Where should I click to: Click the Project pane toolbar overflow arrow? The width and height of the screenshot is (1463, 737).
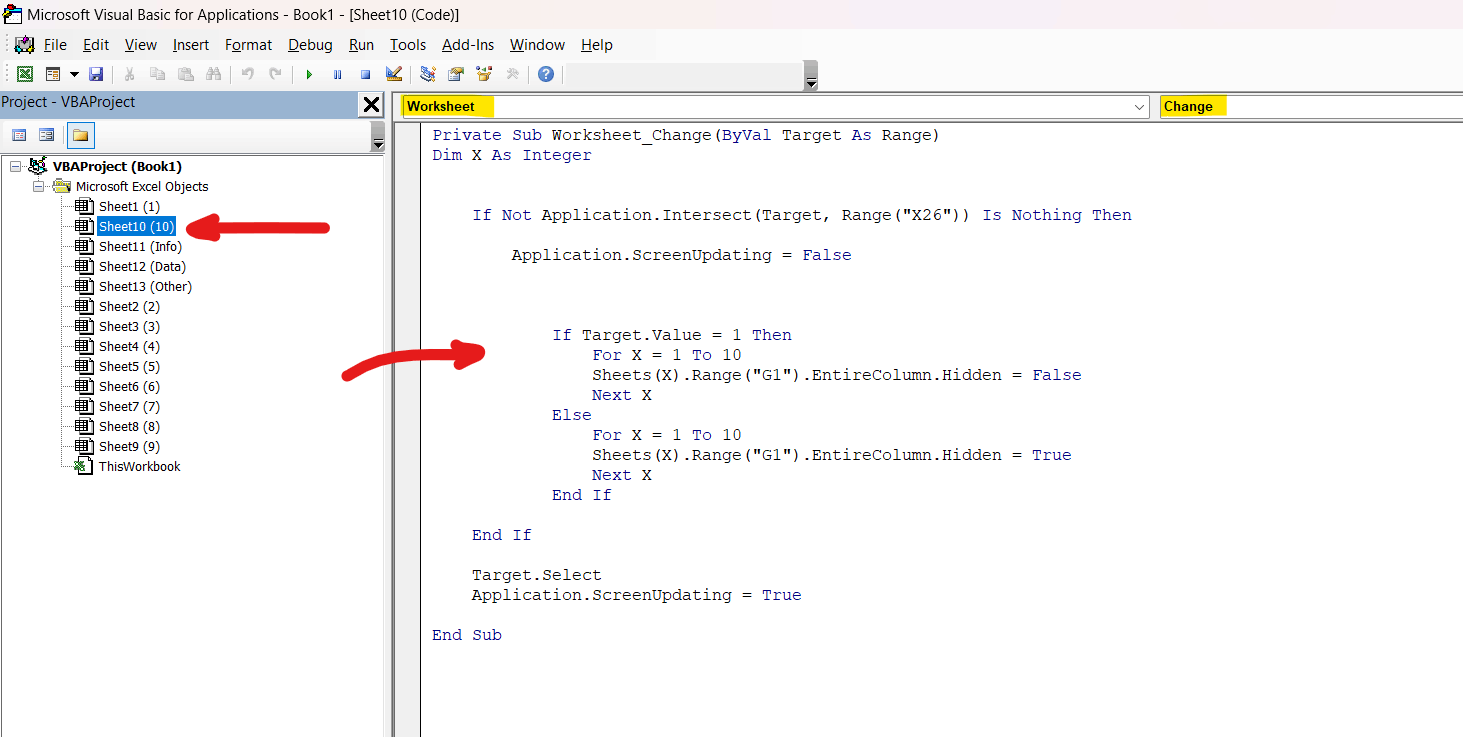[x=377, y=135]
